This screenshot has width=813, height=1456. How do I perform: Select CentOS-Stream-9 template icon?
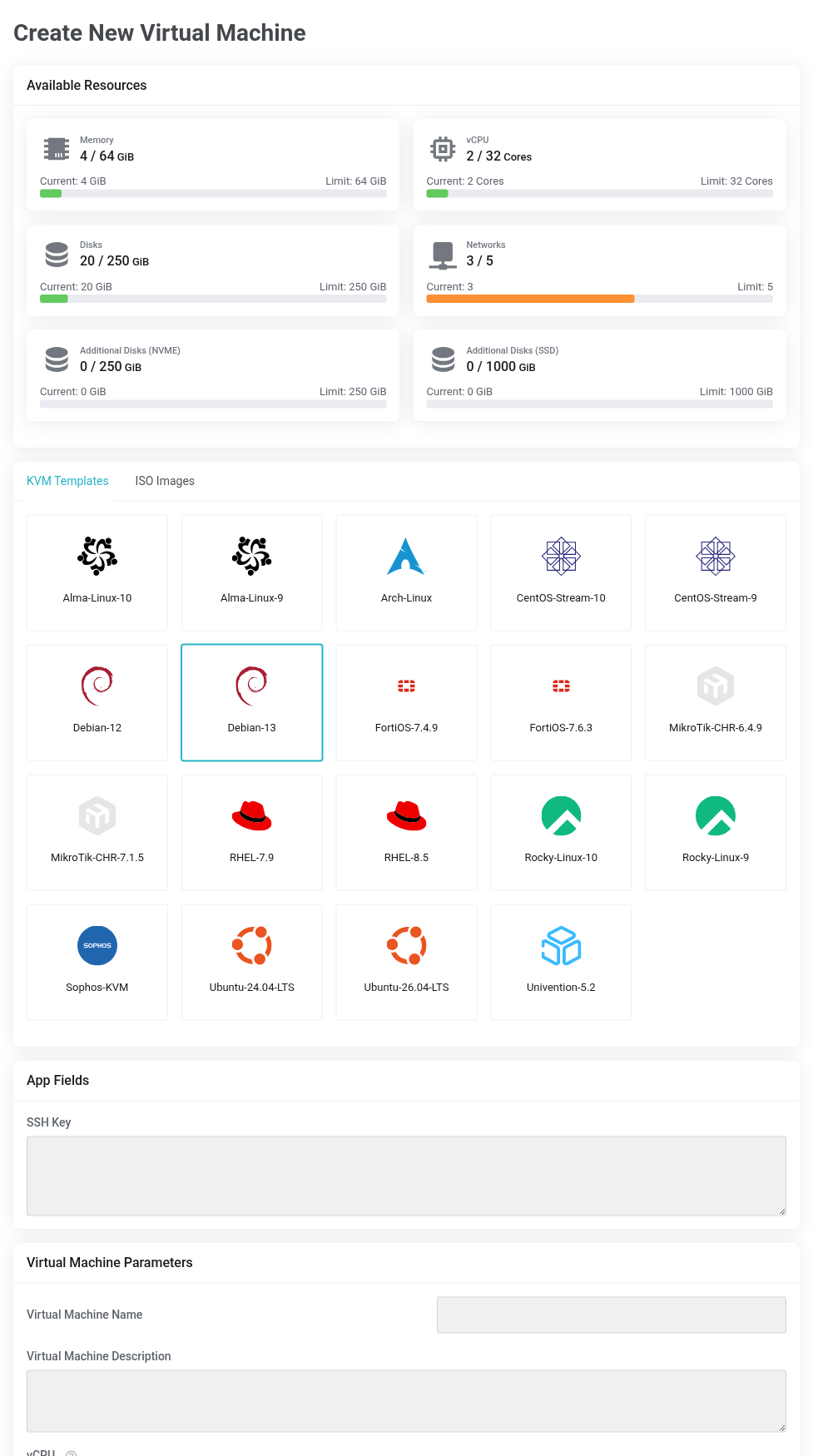pos(716,556)
